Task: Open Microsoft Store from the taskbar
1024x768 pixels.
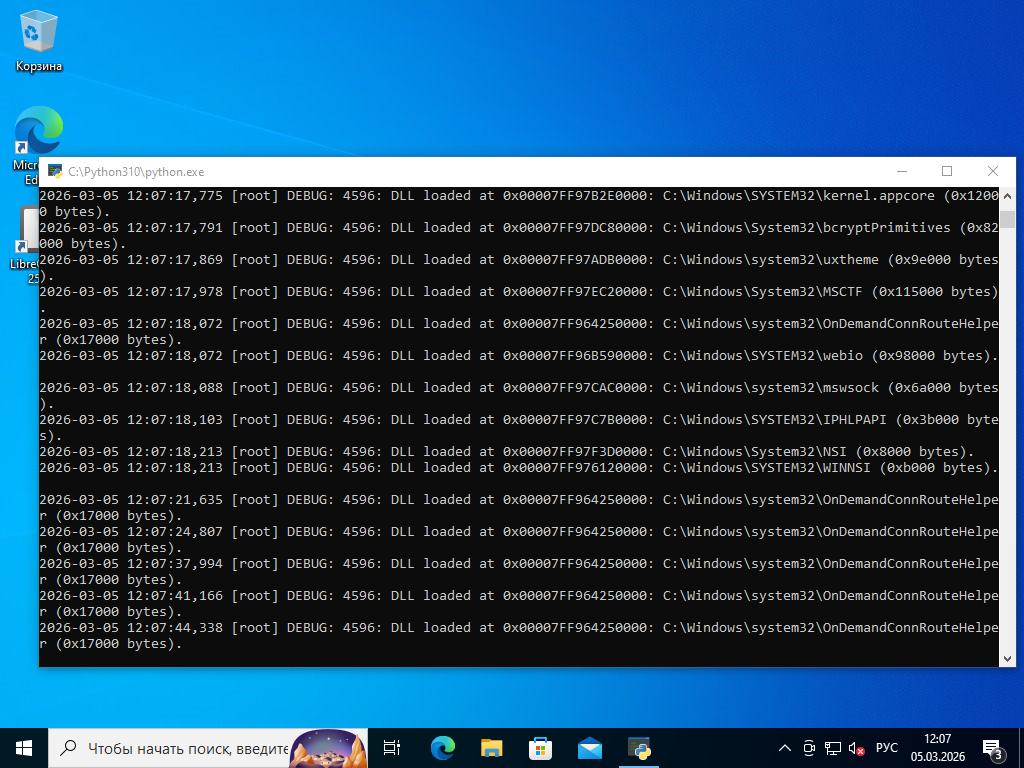Action: tap(540, 747)
